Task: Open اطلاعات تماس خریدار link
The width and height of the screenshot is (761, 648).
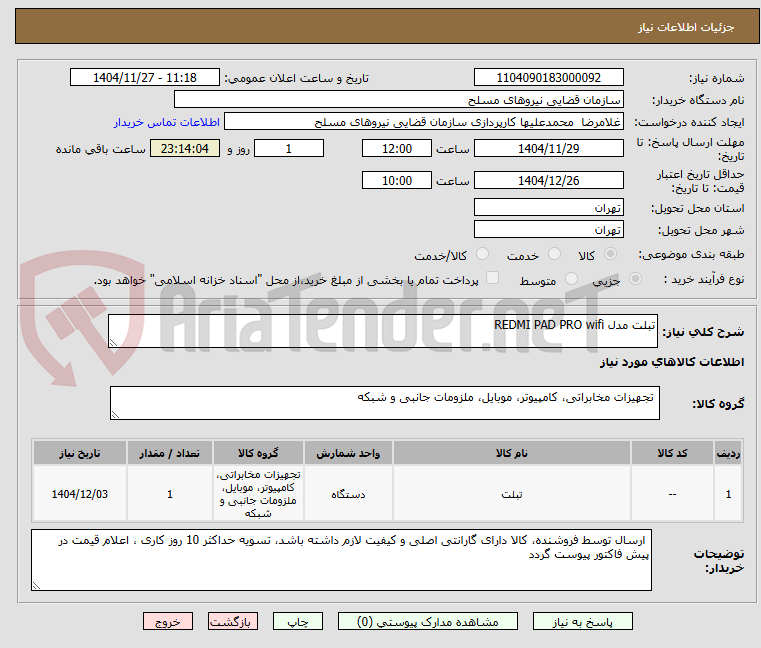Action: (x=167, y=122)
